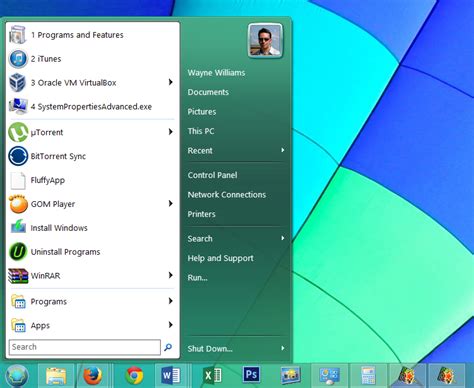The image size is (474, 388).
Task: Open the Calculator icon on the taskbar
Action: (368, 376)
